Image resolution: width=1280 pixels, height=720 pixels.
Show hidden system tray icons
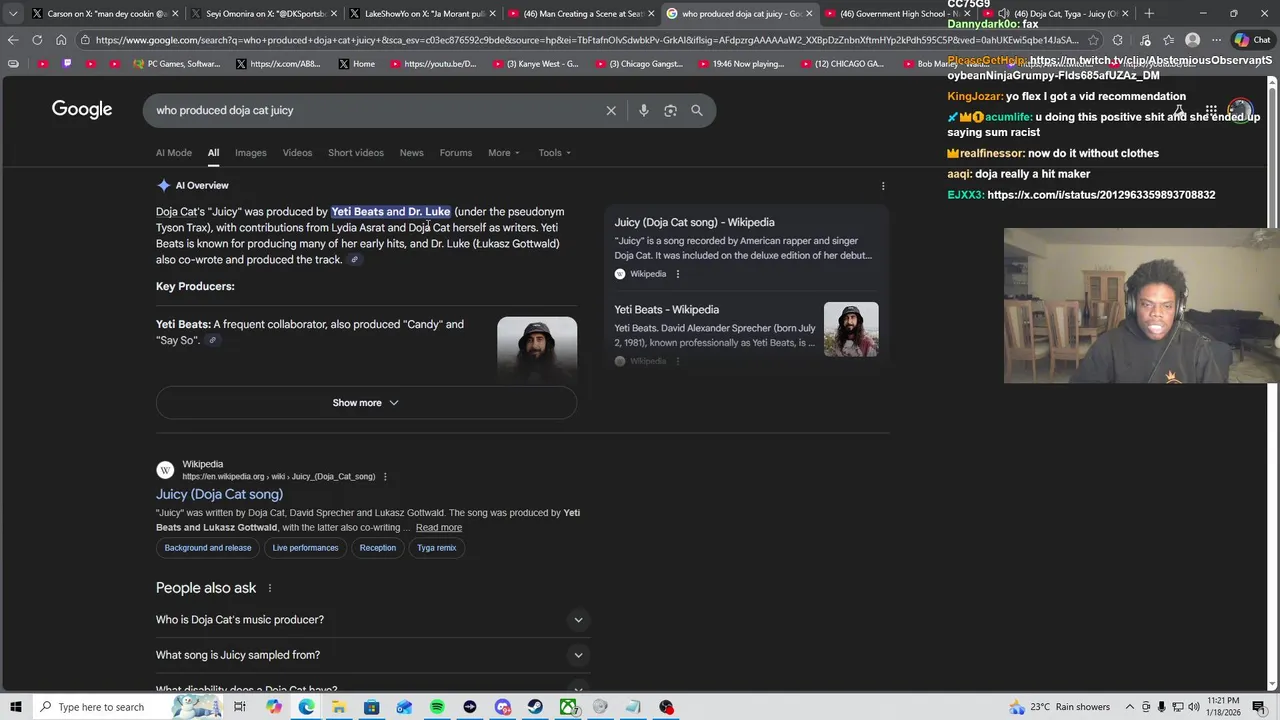[1130, 707]
